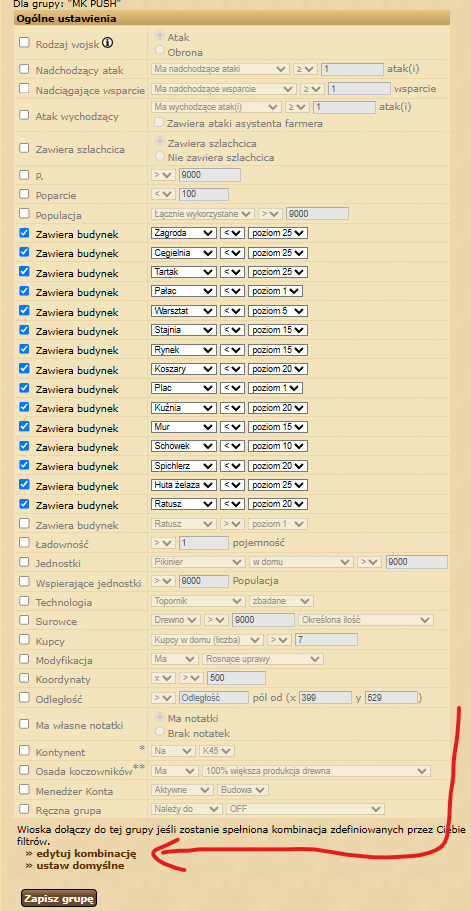Tick the Kontynent filter checkbox
The image size is (471, 911).
click(24, 751)
